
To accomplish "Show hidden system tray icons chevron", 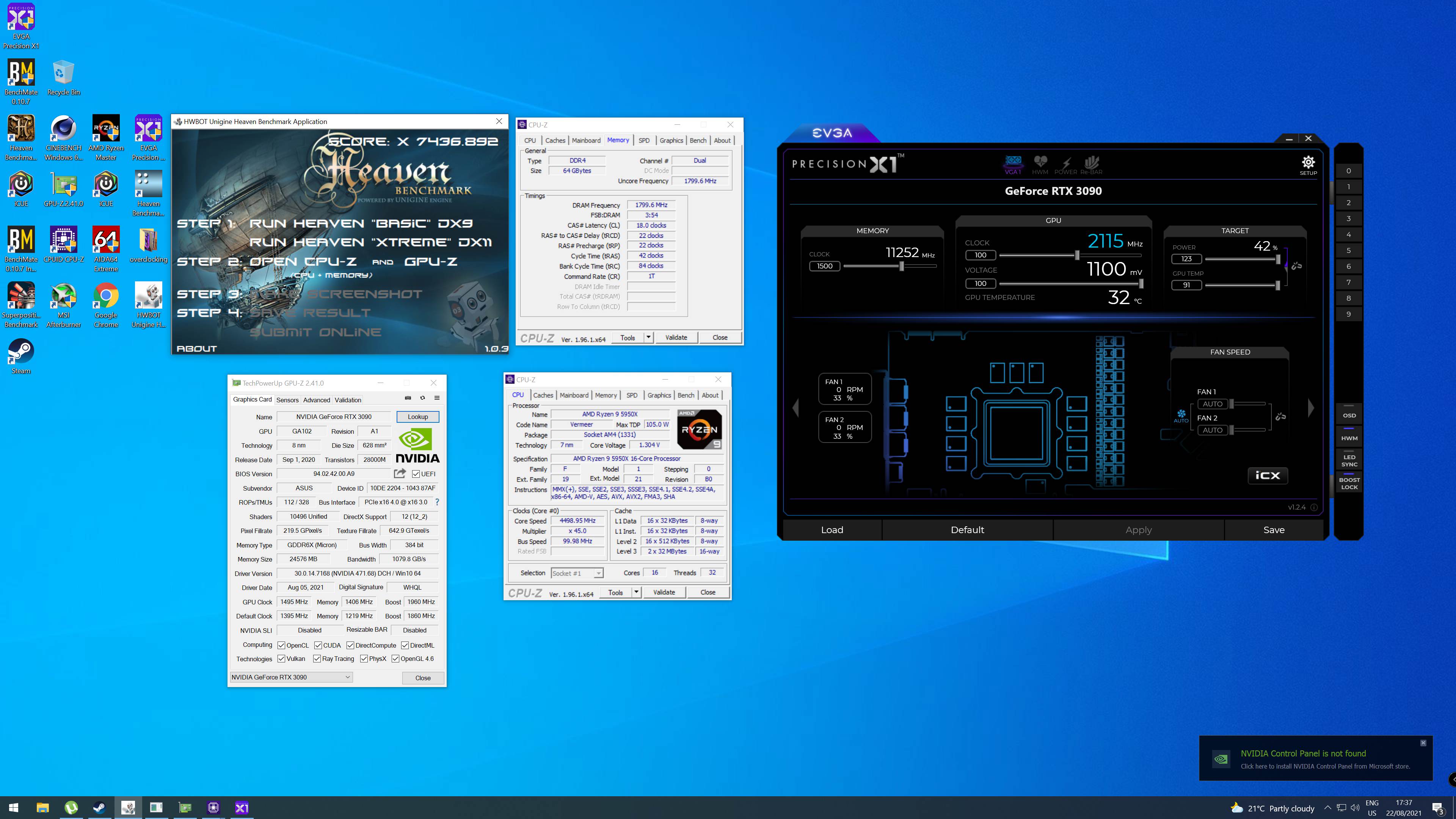I will click(1328, 808).
